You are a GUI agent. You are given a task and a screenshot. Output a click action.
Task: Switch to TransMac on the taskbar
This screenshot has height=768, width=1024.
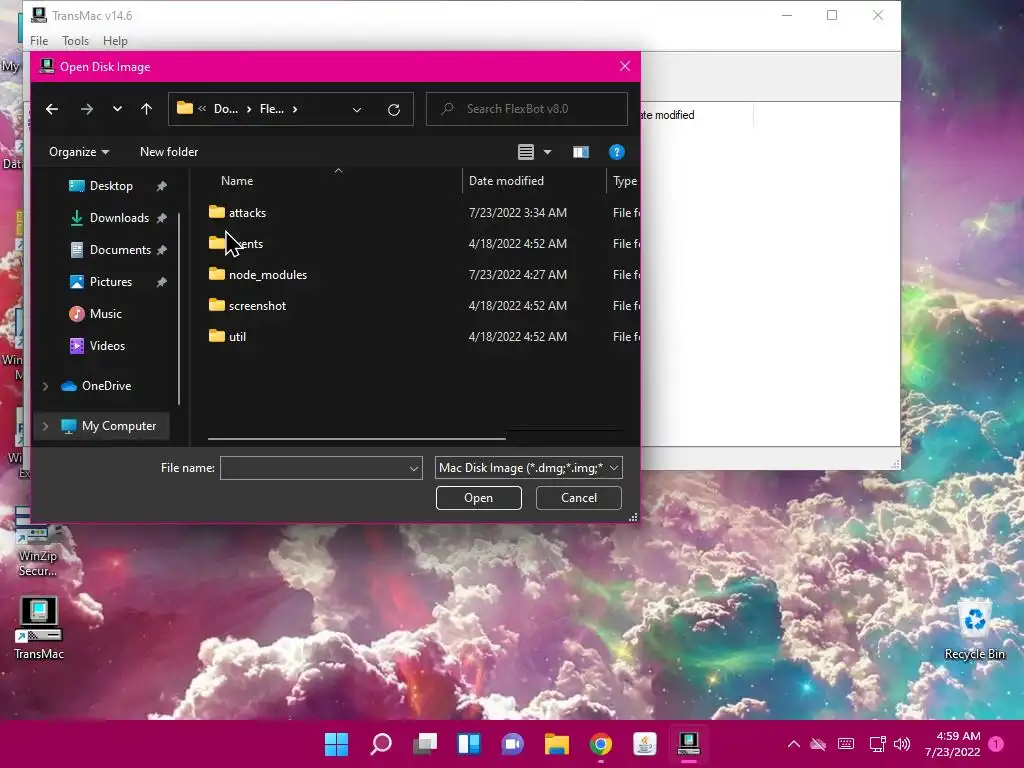[688, 744]
